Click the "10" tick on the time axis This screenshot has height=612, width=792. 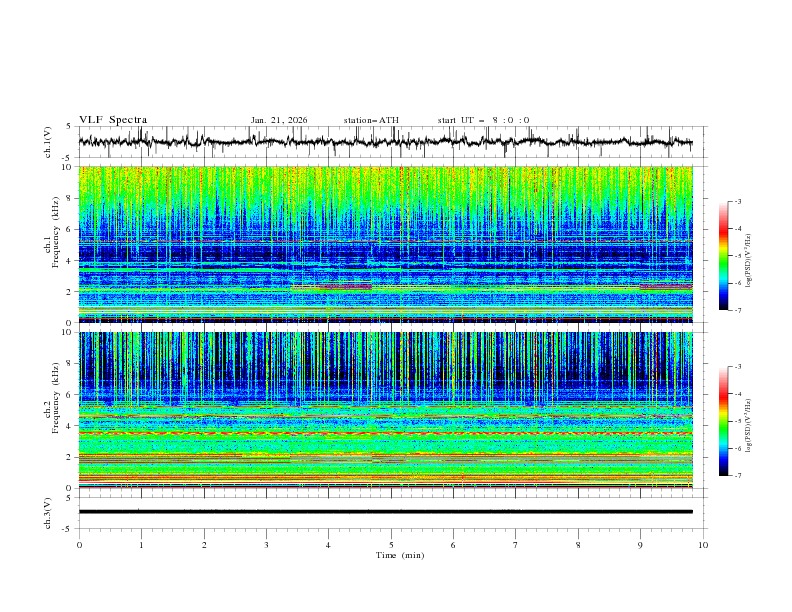tap(703, 545)
